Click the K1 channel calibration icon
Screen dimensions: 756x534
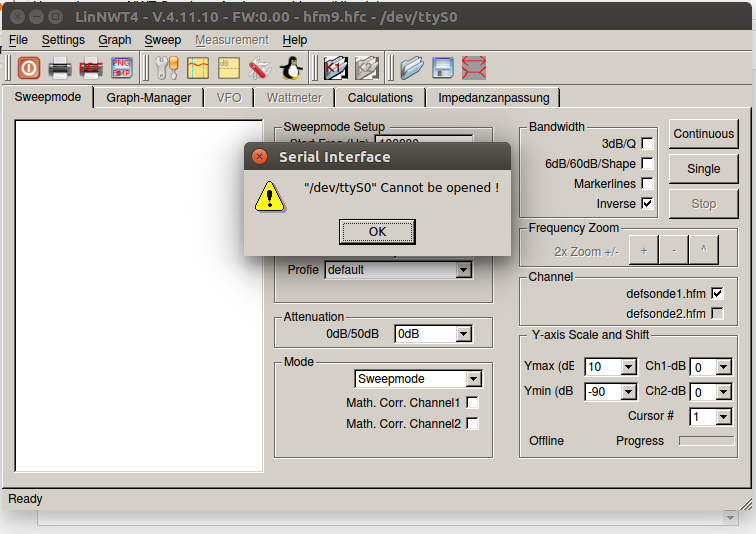(336, 68)
